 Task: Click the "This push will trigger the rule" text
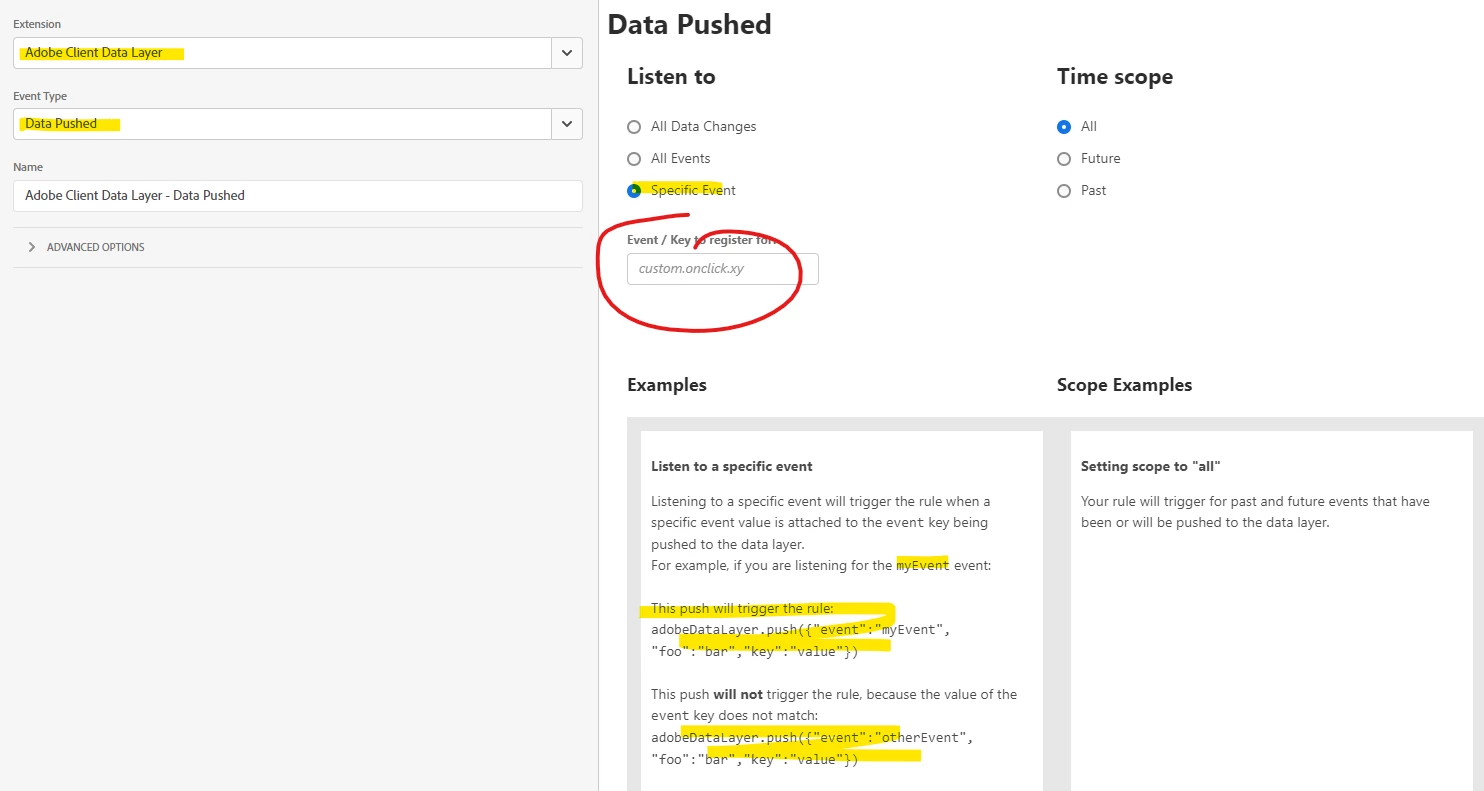742,609
